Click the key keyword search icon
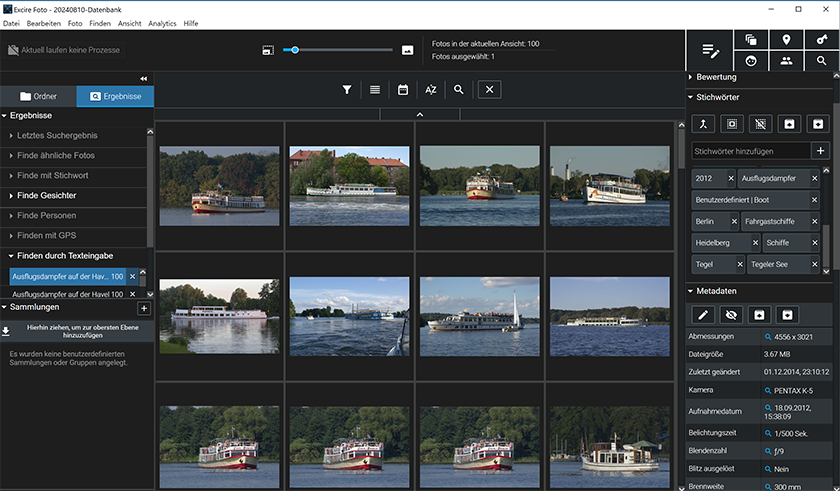Image resolution: width=840 pixels, height=491 pixels. [821, 40]
